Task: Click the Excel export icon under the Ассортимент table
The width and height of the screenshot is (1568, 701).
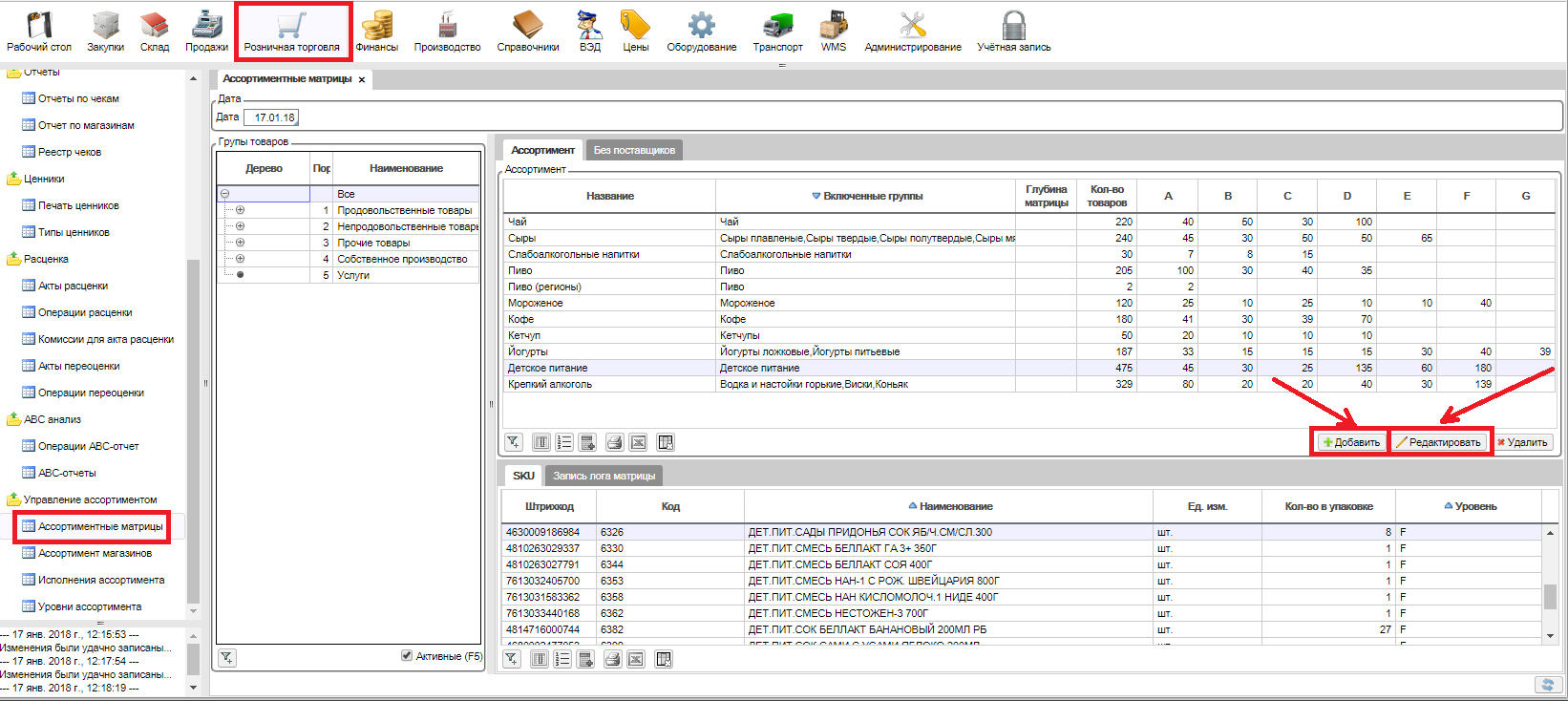Action: (638, 442)
